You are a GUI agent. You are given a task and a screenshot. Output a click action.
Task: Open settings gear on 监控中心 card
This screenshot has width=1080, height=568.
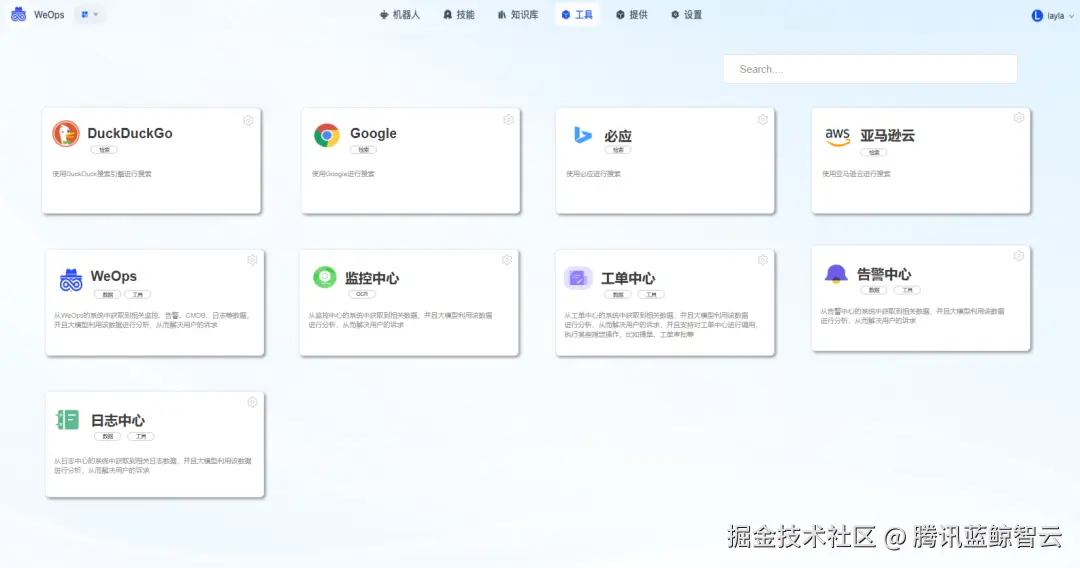pyautogui.click(x=507, y=260)
